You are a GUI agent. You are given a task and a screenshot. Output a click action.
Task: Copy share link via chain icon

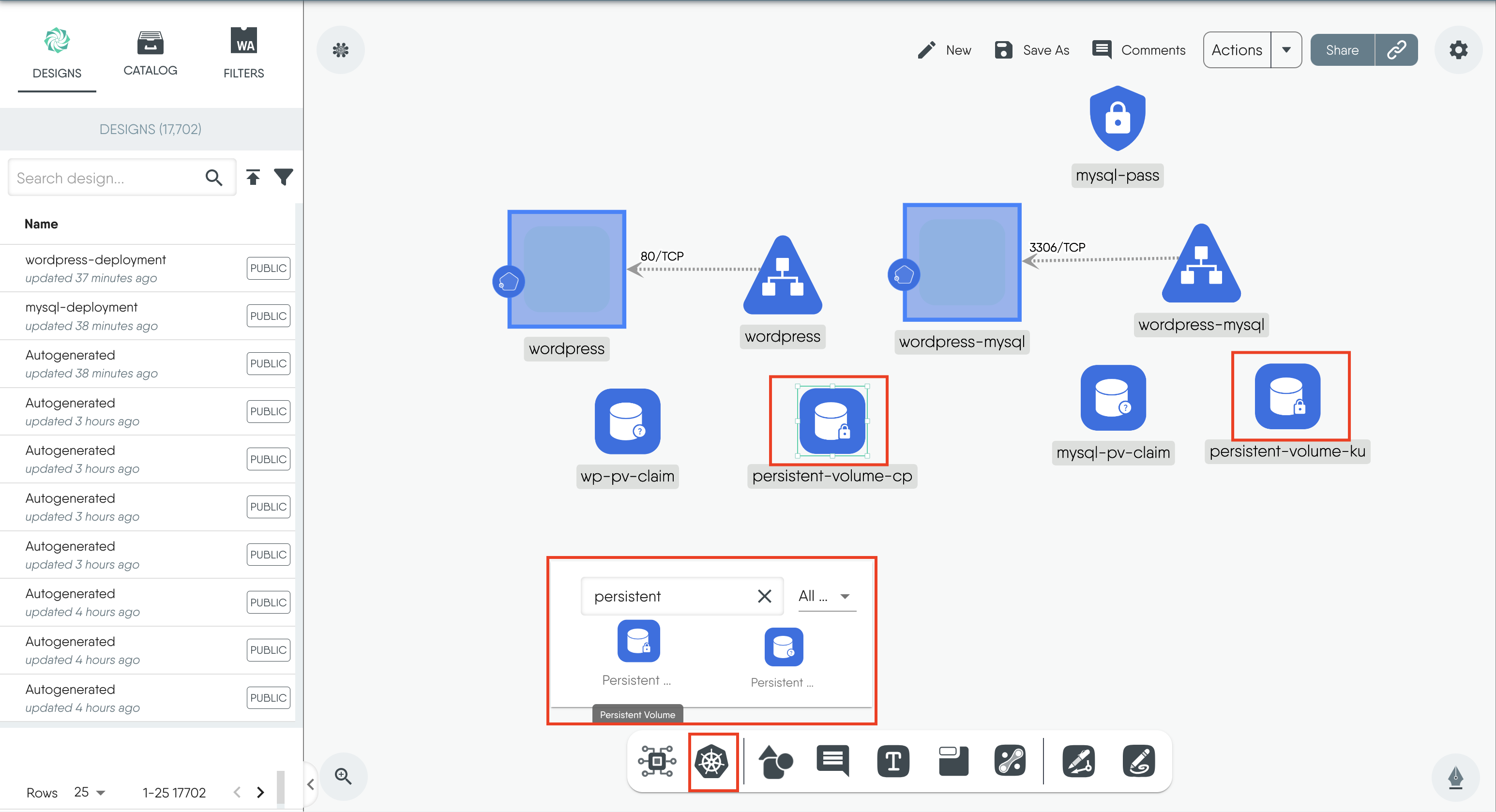click(x=1396, y=50)
